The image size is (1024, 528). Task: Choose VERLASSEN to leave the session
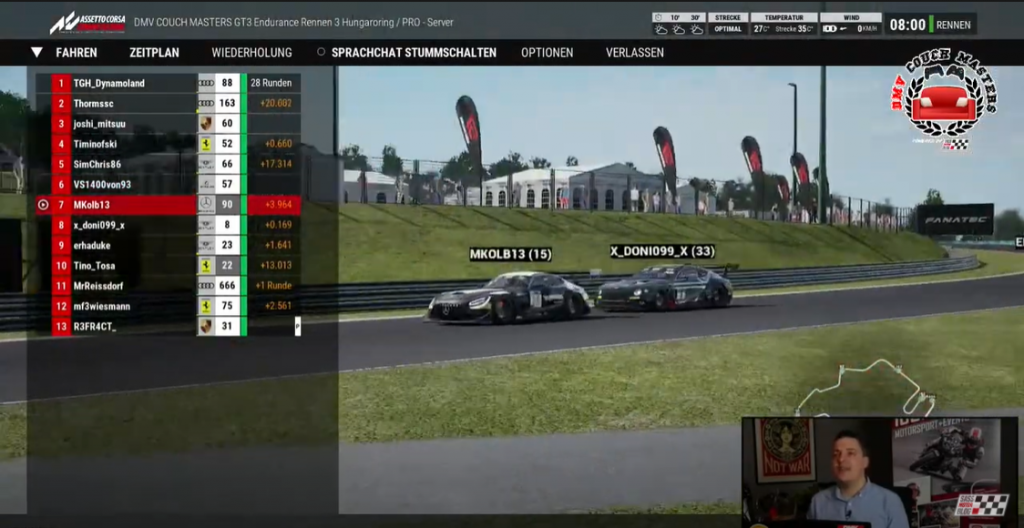(634, 53)
